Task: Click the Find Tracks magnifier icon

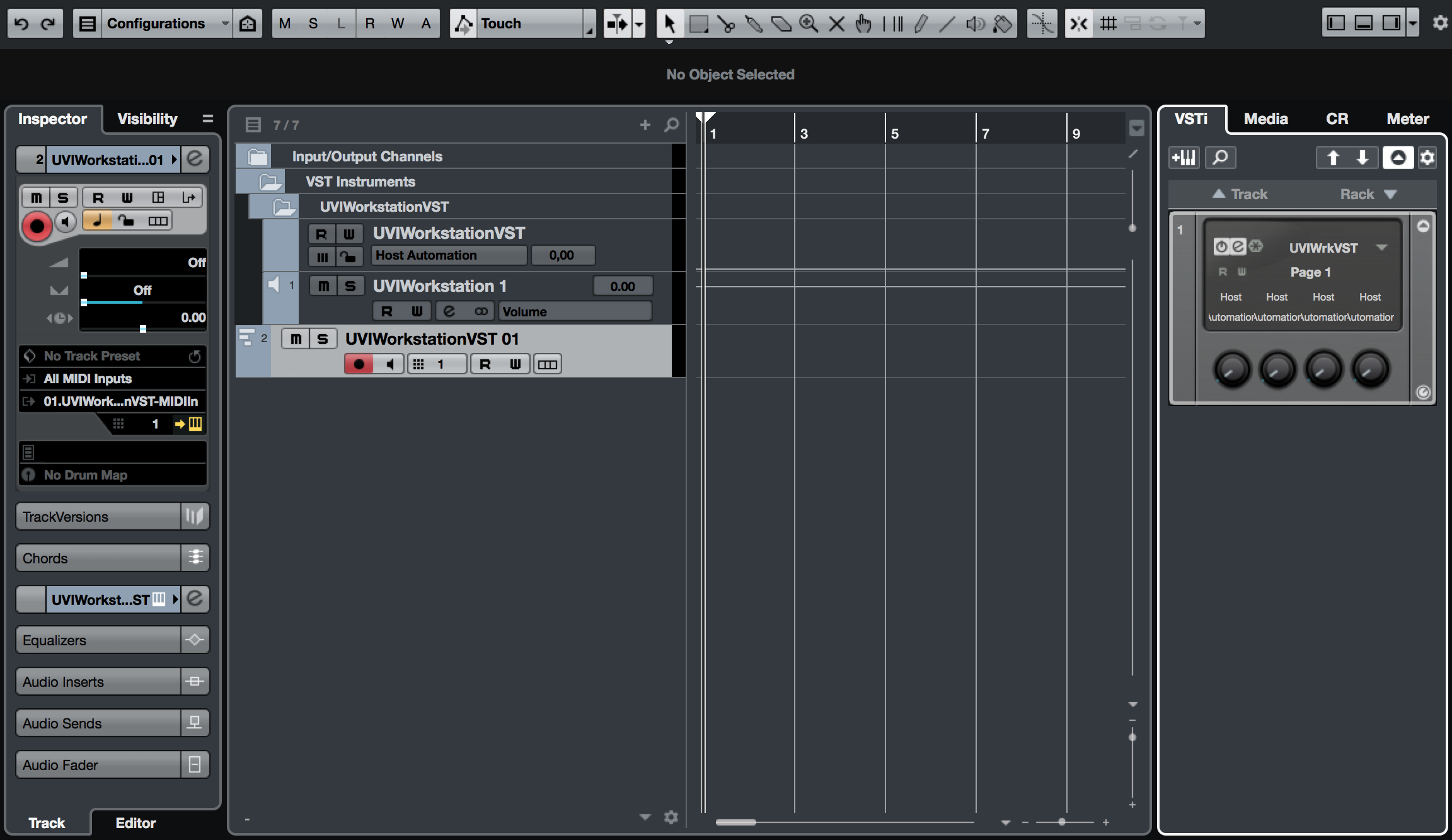Action: pyautogui.click(x=672, y=125)
